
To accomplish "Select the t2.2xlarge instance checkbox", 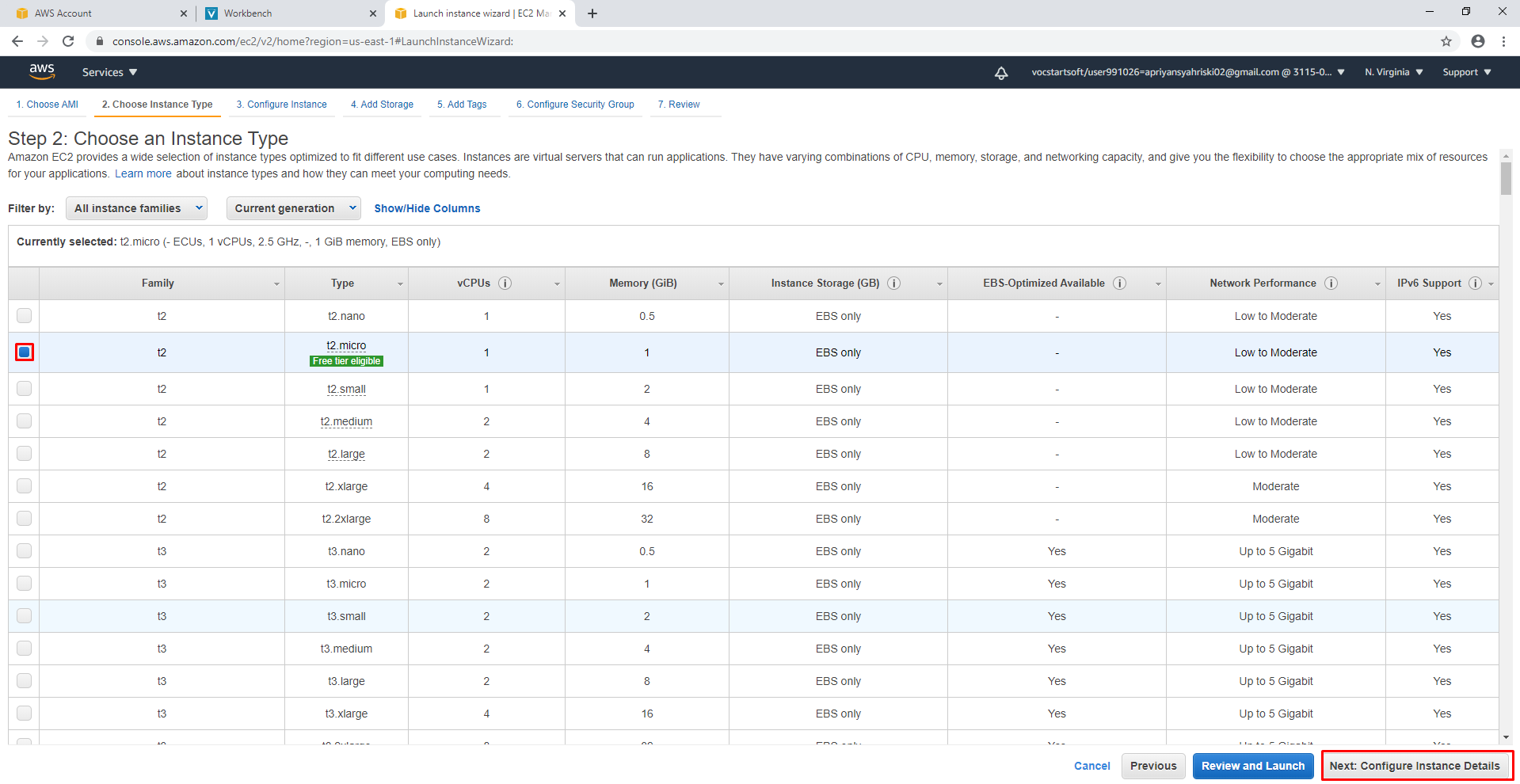I will point(25,519).
